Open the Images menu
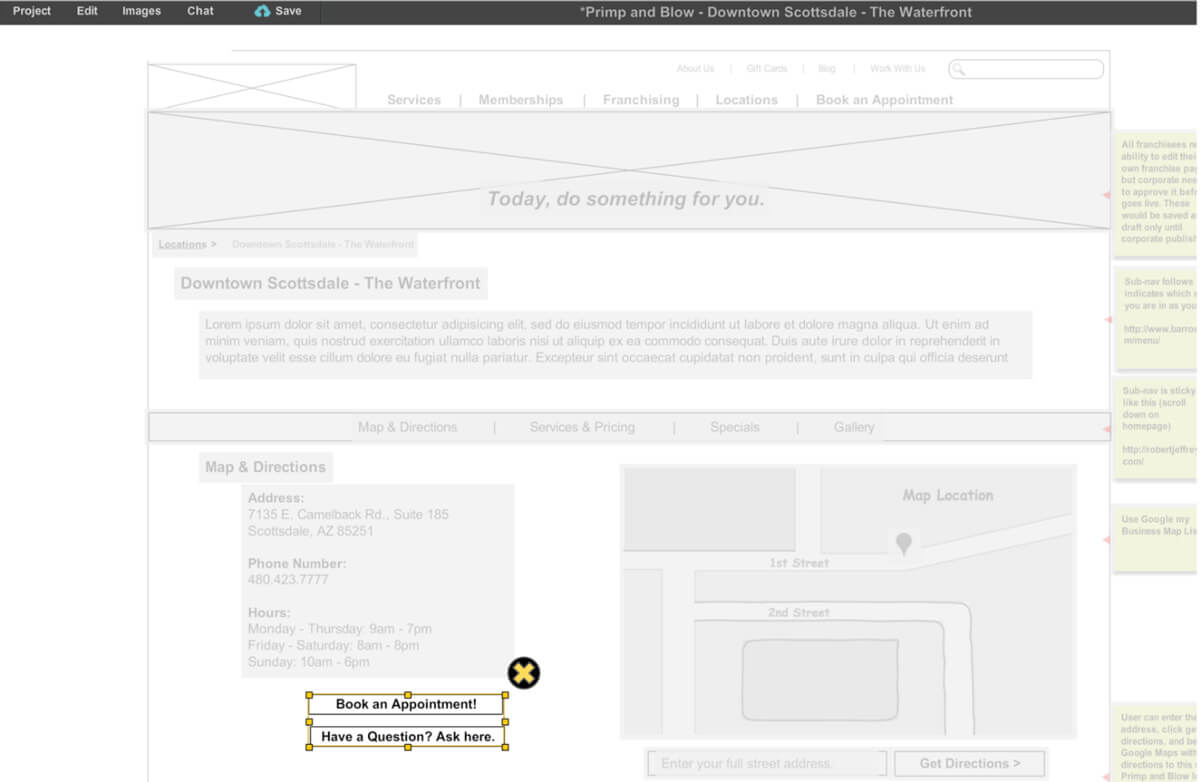This screenshot has height=782, width=1200. (141, 11)
